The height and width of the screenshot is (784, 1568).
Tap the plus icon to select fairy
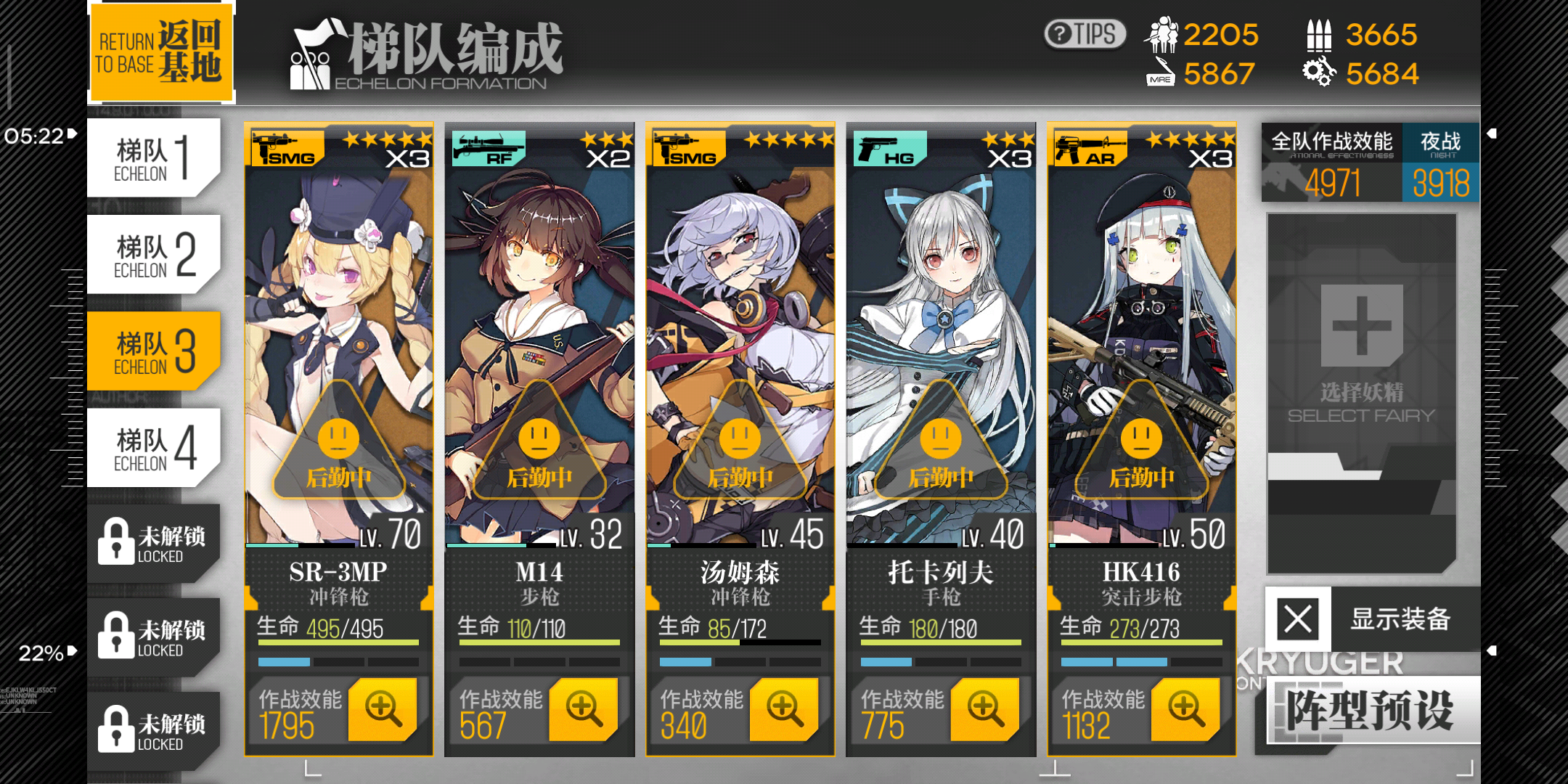point(1362,326)
